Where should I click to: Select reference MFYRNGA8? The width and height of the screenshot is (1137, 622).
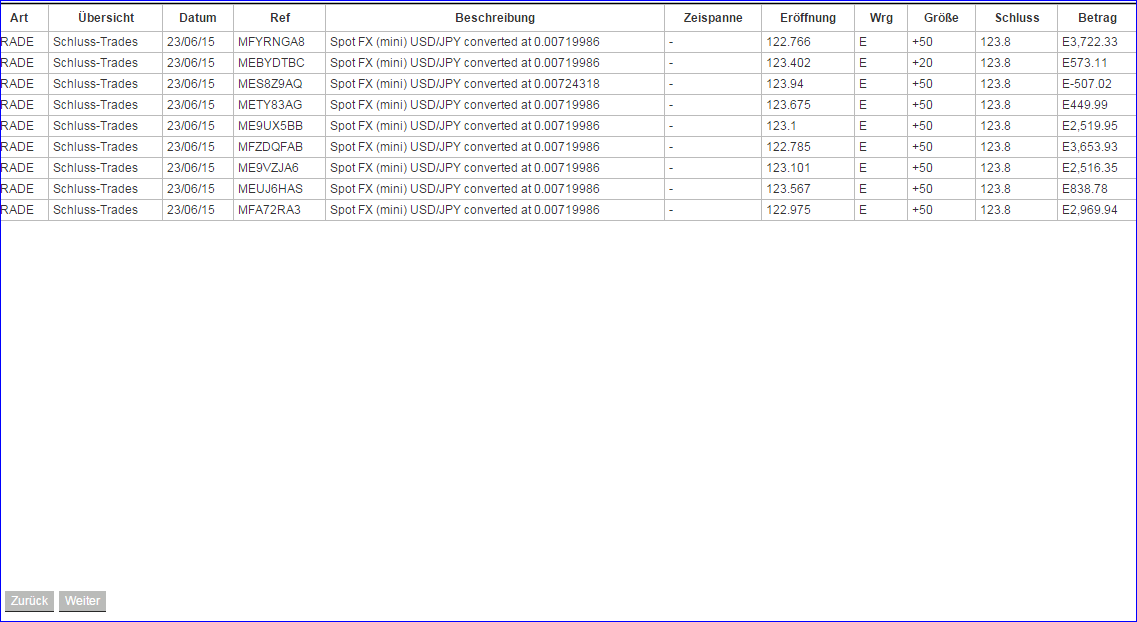click(x=271, y=42)
